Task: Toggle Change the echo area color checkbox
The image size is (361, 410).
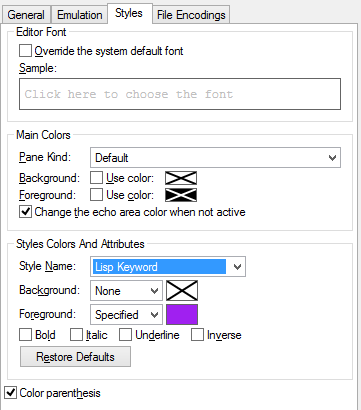Action: [25, 212]
